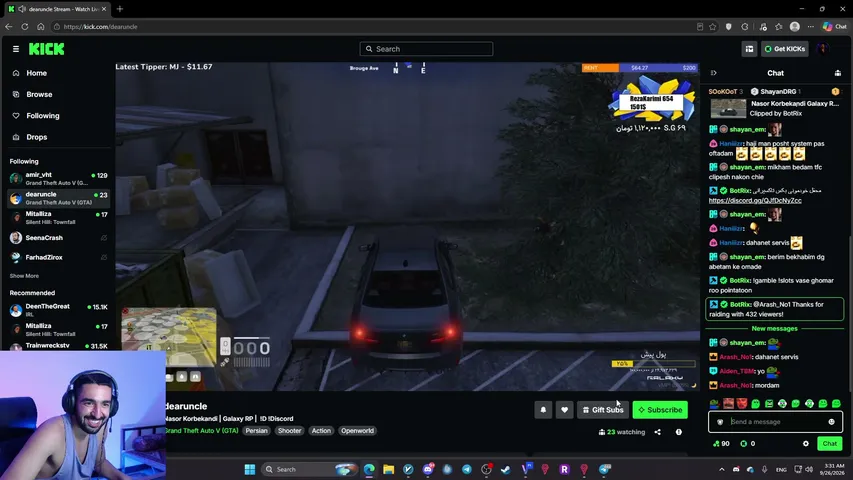
Task: Open the Windows Start menu
Action: pos(250,469)
